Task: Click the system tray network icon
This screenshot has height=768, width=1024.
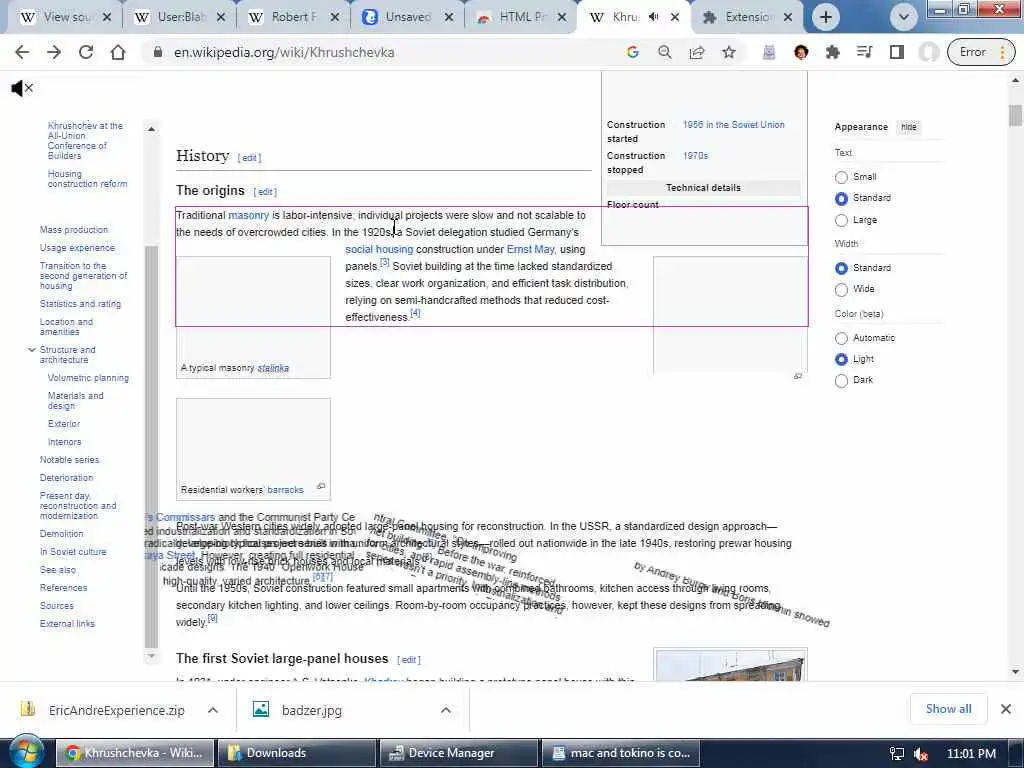Action: point(897,754)
